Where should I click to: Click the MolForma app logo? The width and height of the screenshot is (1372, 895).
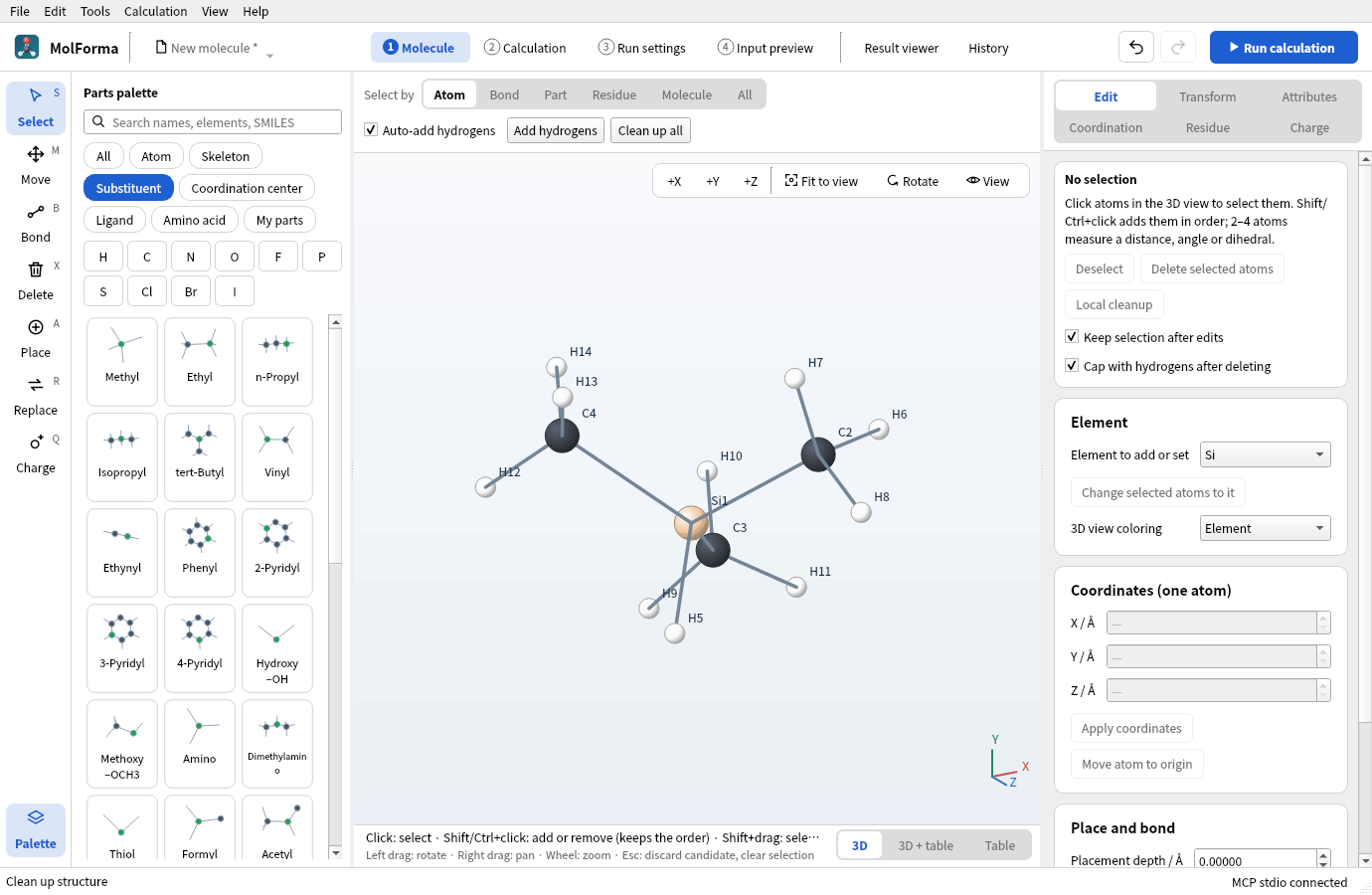click(27, 47)
